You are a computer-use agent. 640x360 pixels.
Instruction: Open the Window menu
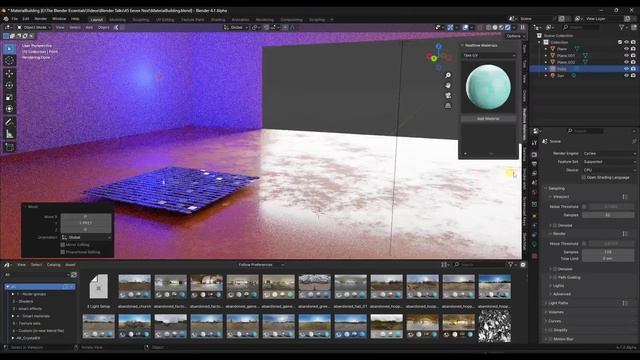[x=59, y=19]
